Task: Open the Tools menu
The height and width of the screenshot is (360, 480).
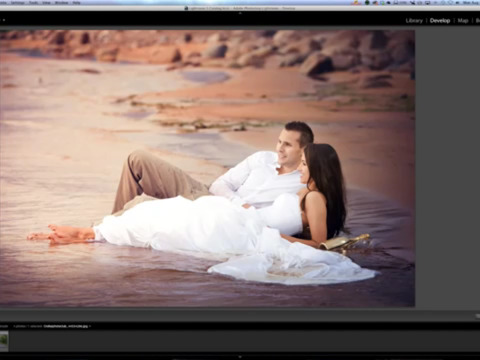Action: (x=34, y=3)
